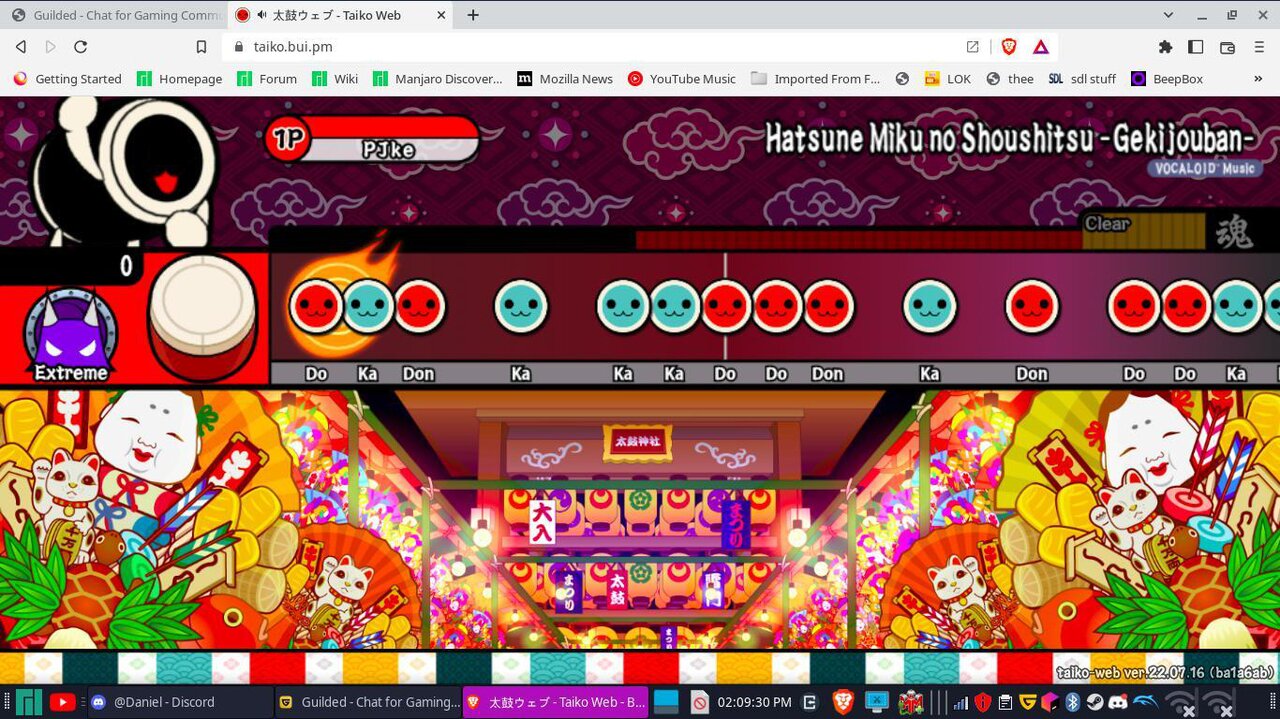1280x719 pixels.
Task: Go forward to the next page
Action: pyautogui.click(x=50, y=47)
